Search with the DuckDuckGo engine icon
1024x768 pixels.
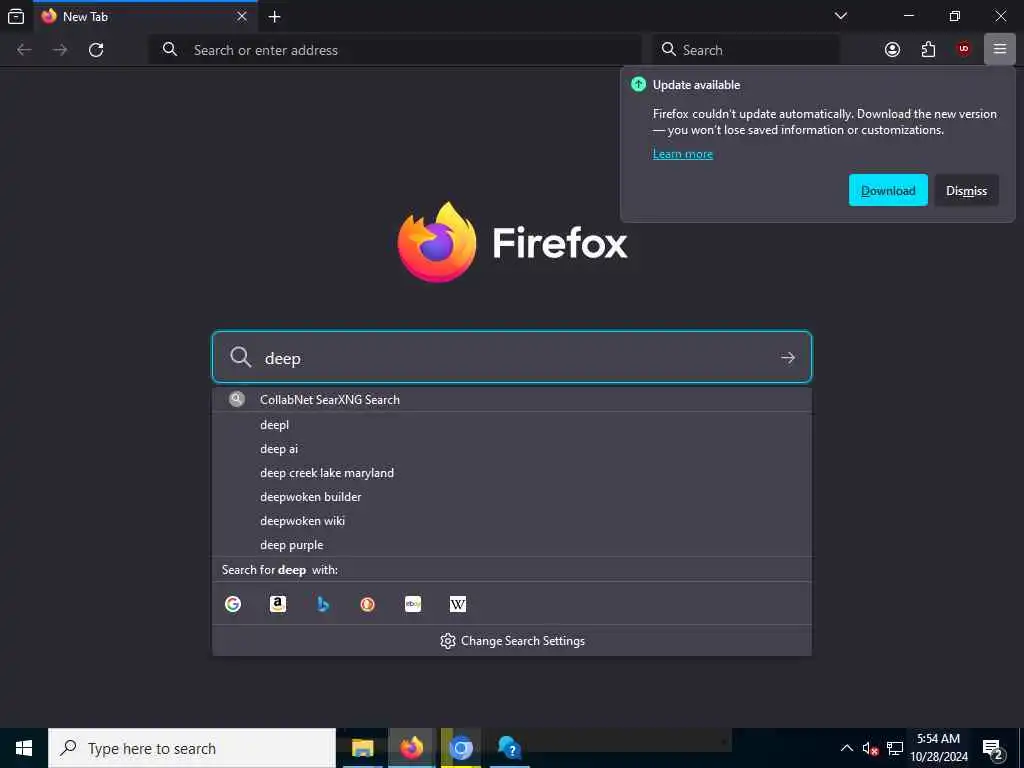tap(368, 604)
